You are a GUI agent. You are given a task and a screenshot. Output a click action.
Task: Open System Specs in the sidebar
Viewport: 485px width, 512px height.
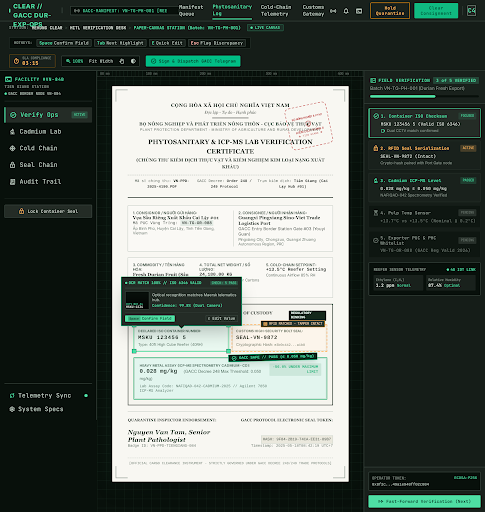[48, 409]
